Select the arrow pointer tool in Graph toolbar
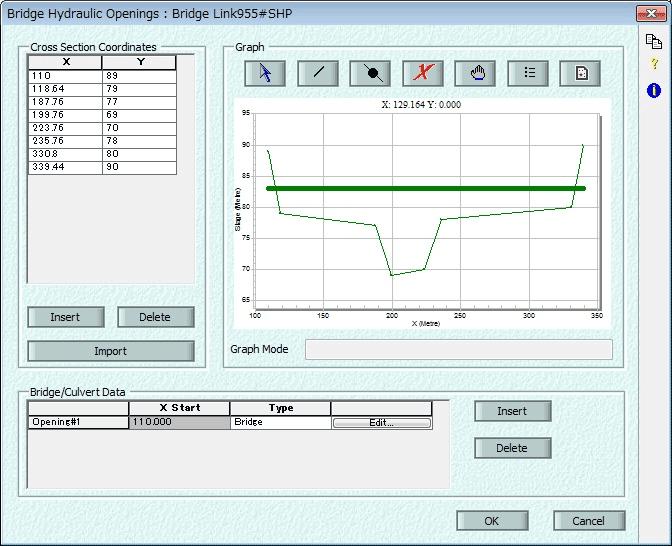This screenshot has height=546, width=672. [265, 73]
